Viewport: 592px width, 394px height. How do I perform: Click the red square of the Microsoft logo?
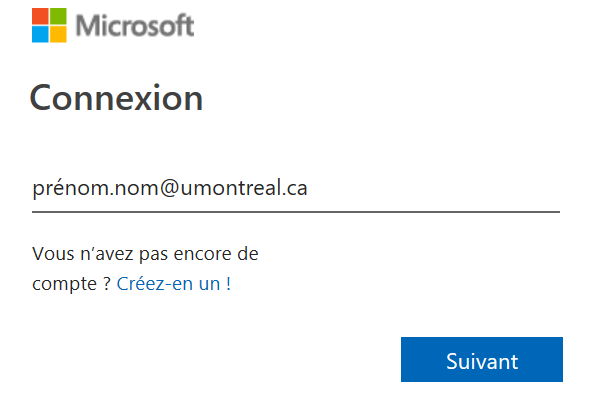40,16
